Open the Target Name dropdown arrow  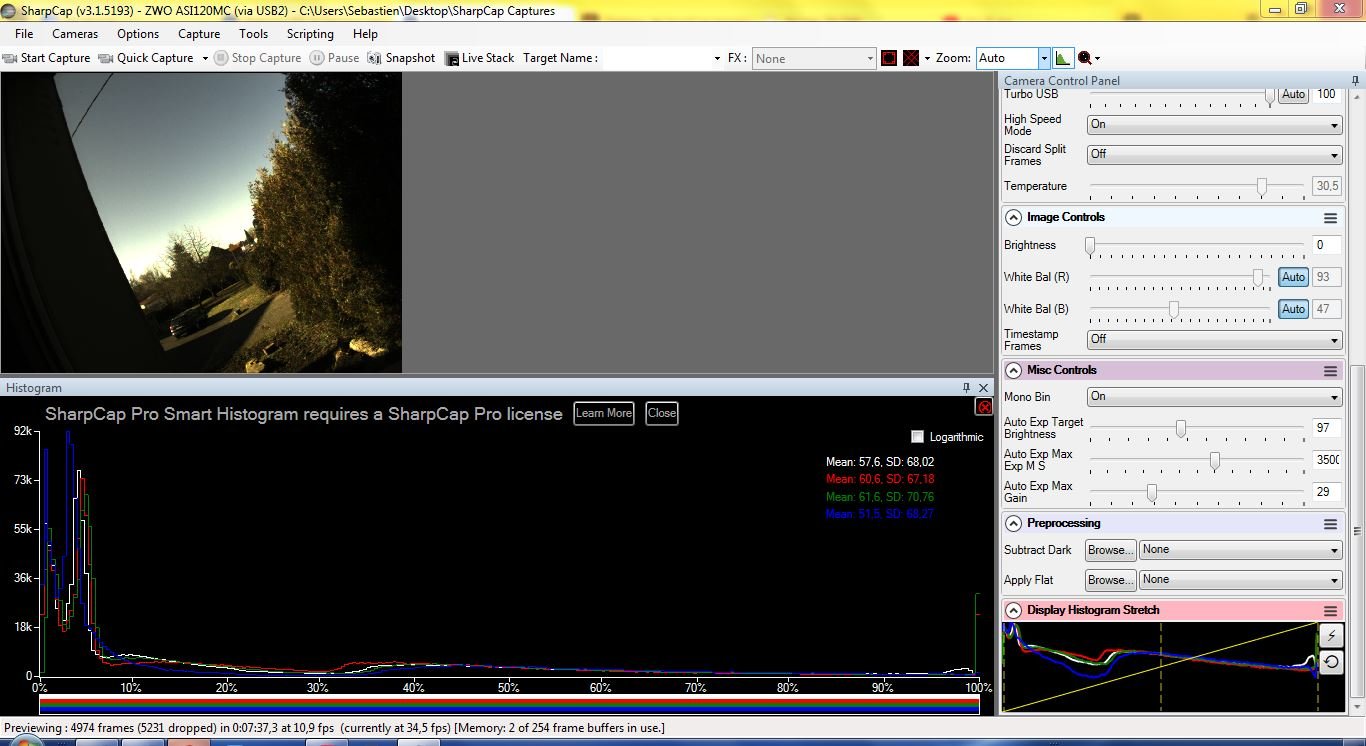pyautogui.click(x=717, y=58)
